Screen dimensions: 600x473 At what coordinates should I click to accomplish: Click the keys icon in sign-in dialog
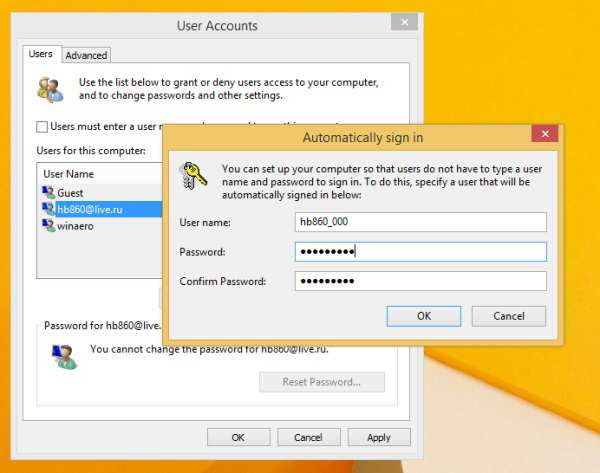click(x=192, y=175)
